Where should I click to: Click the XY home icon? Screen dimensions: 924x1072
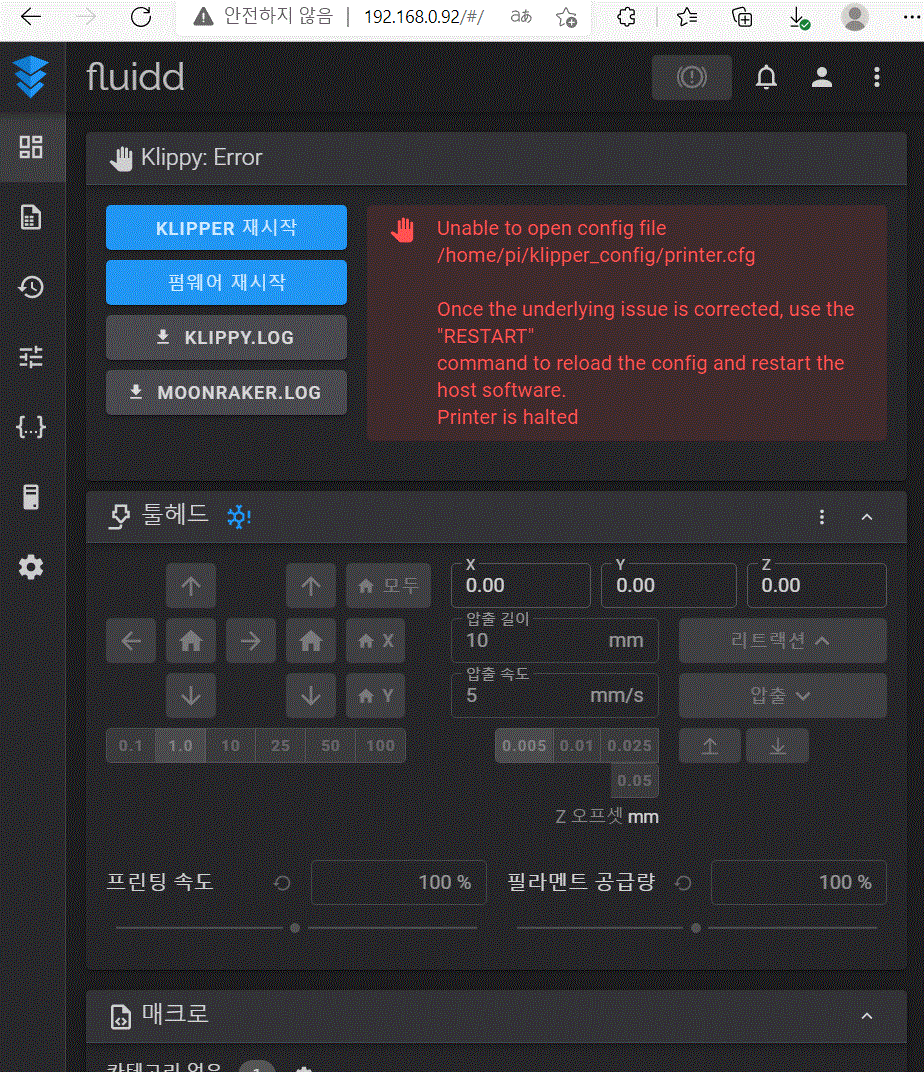click(x=191, y=641)
